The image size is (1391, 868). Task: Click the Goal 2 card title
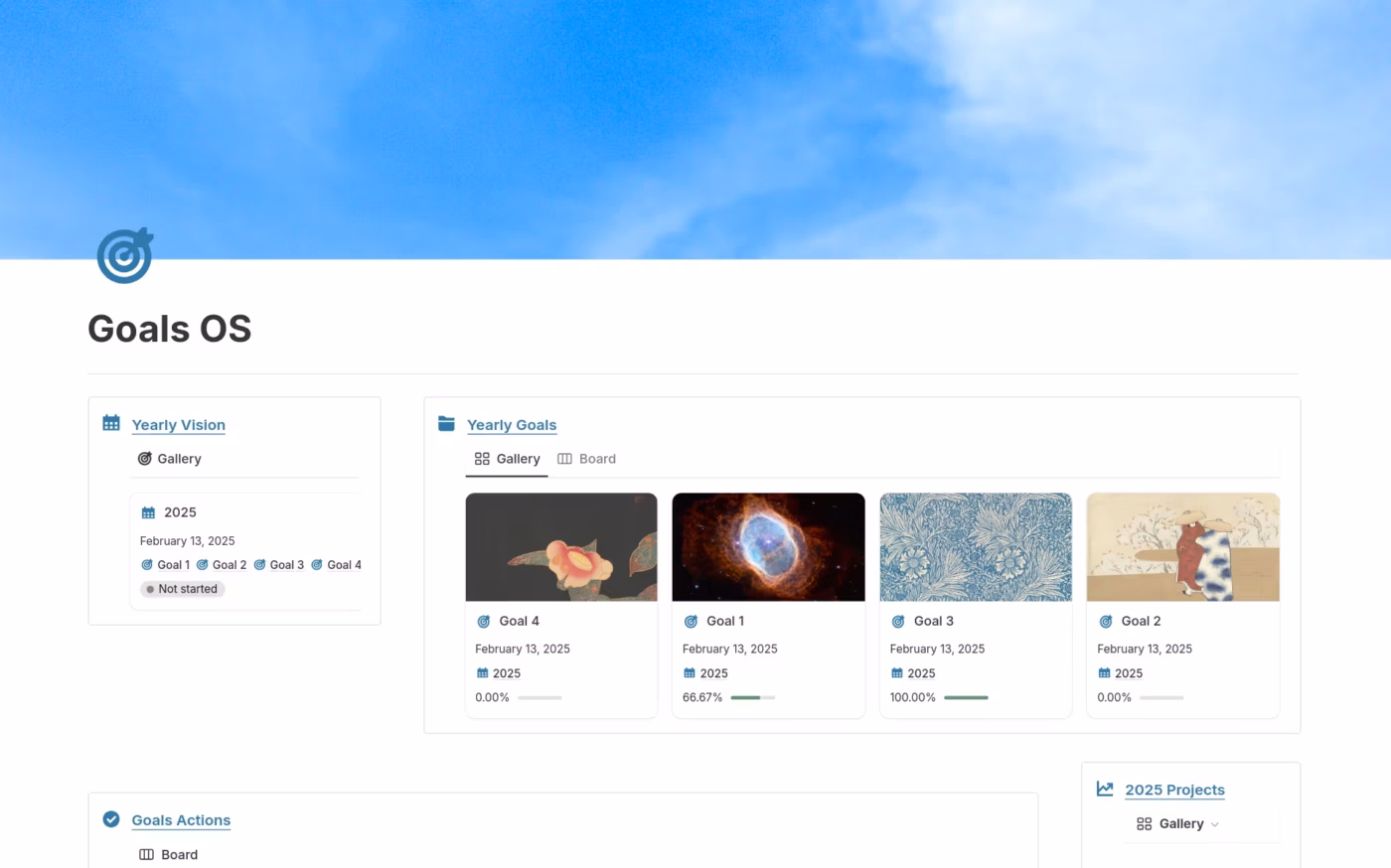(1141, 621)
